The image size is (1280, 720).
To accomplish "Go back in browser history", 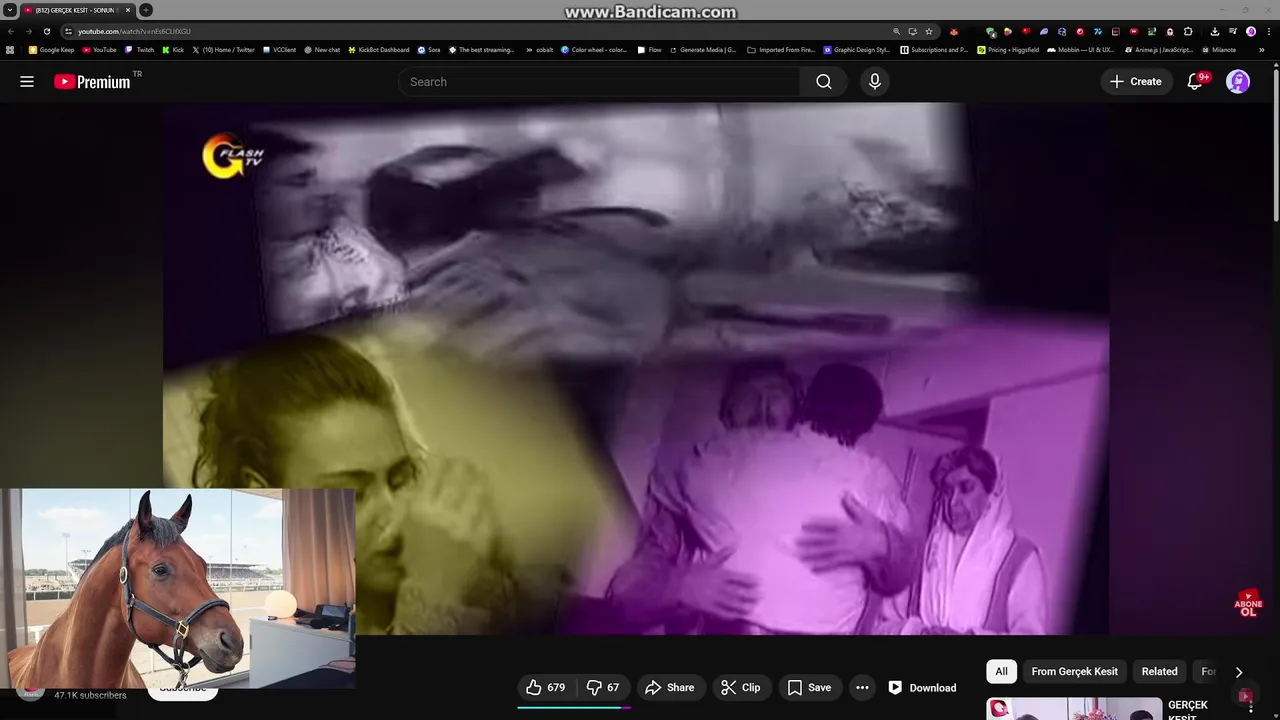I will point(11,31).
